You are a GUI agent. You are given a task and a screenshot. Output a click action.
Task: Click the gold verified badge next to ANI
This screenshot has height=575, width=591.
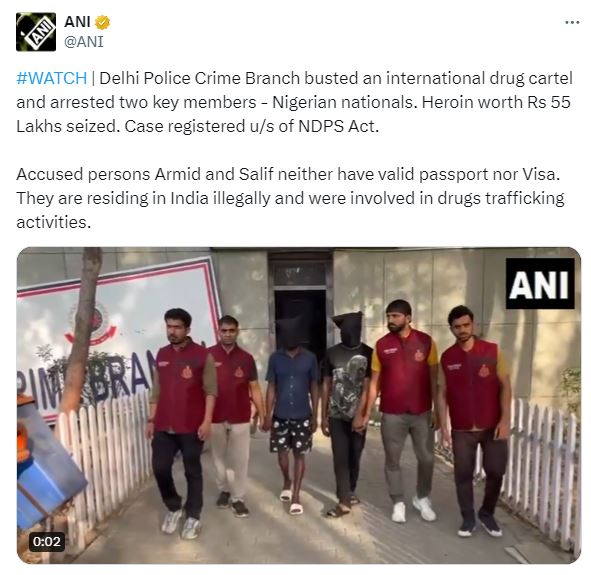[x=102, y=23]
